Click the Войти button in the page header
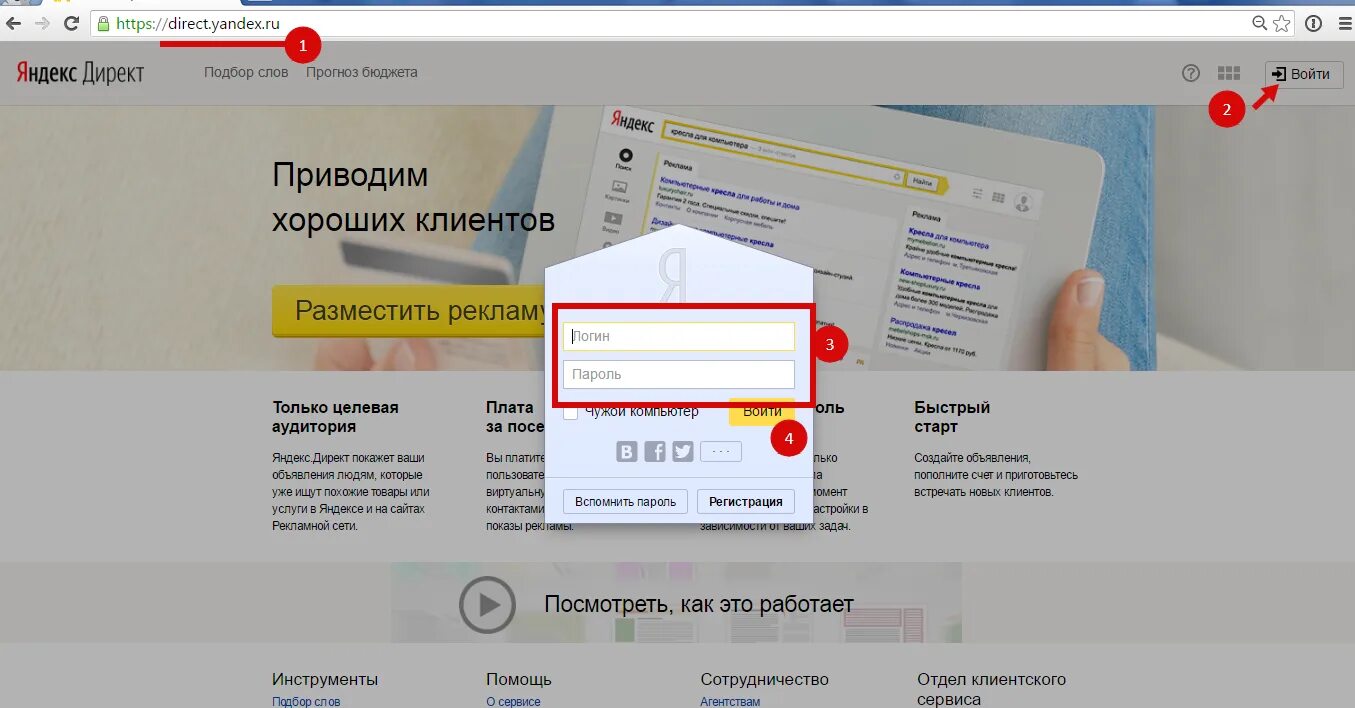The image size is (1355, 708). pos(1304,74)
